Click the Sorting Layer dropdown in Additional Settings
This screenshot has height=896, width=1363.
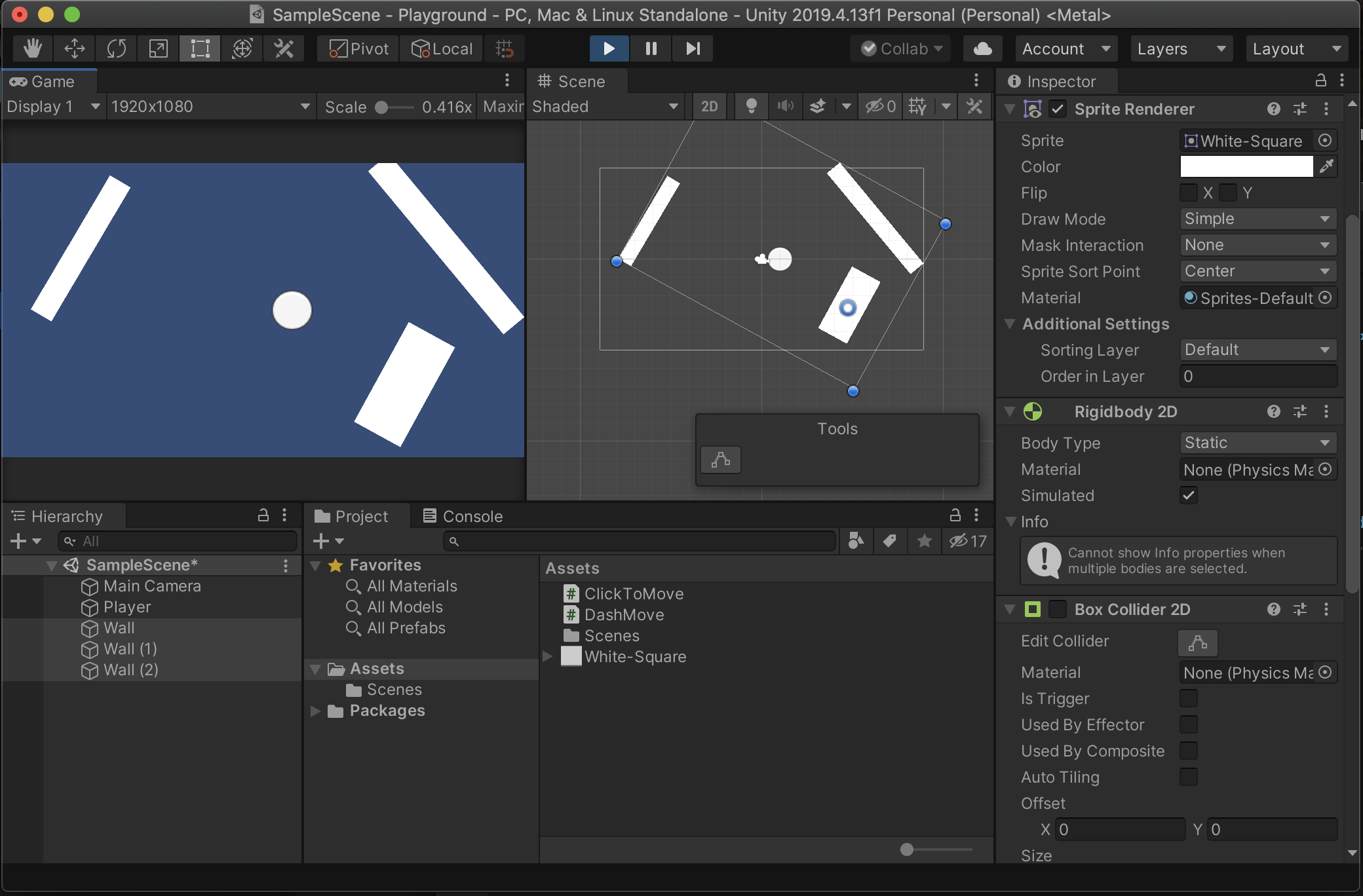[x=1255, y=349]
